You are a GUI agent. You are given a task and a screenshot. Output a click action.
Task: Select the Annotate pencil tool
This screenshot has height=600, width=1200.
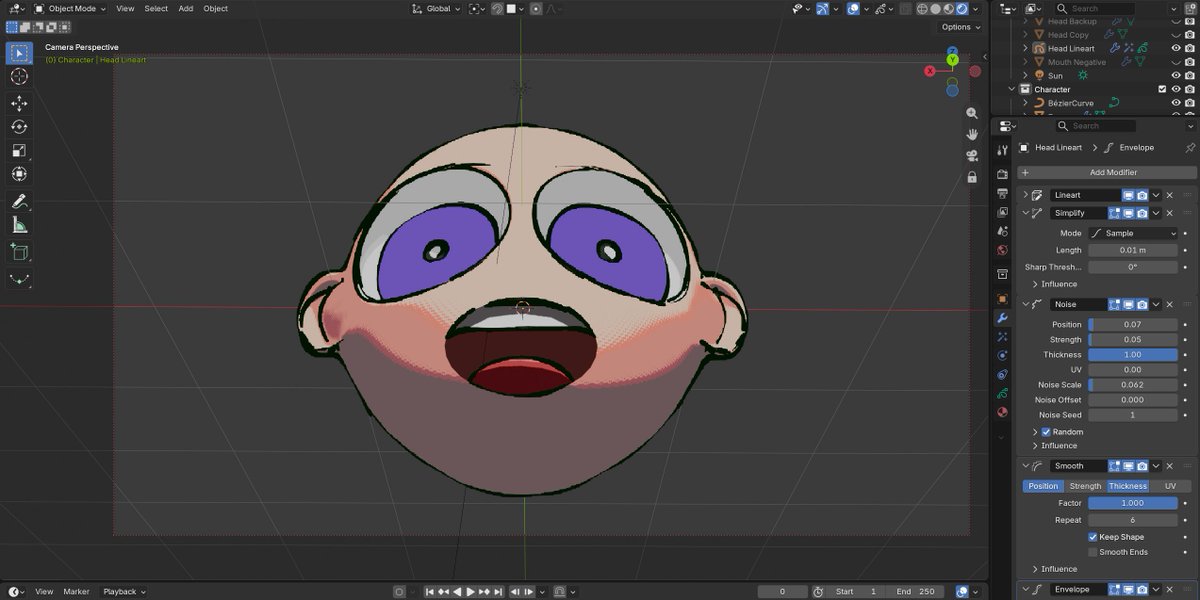pos(19,201)
